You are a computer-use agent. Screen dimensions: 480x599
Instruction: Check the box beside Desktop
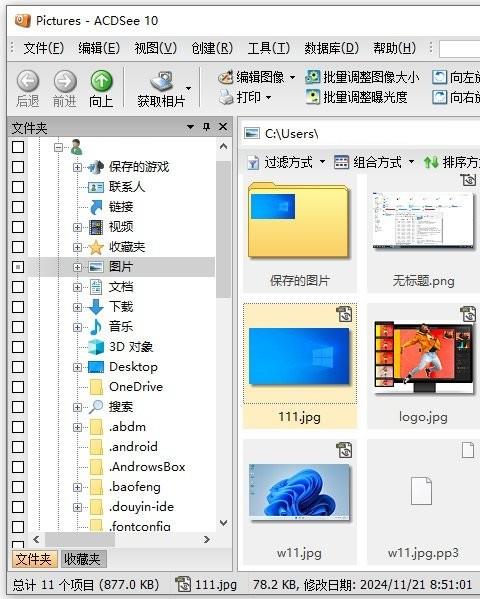tap(18, 367)
